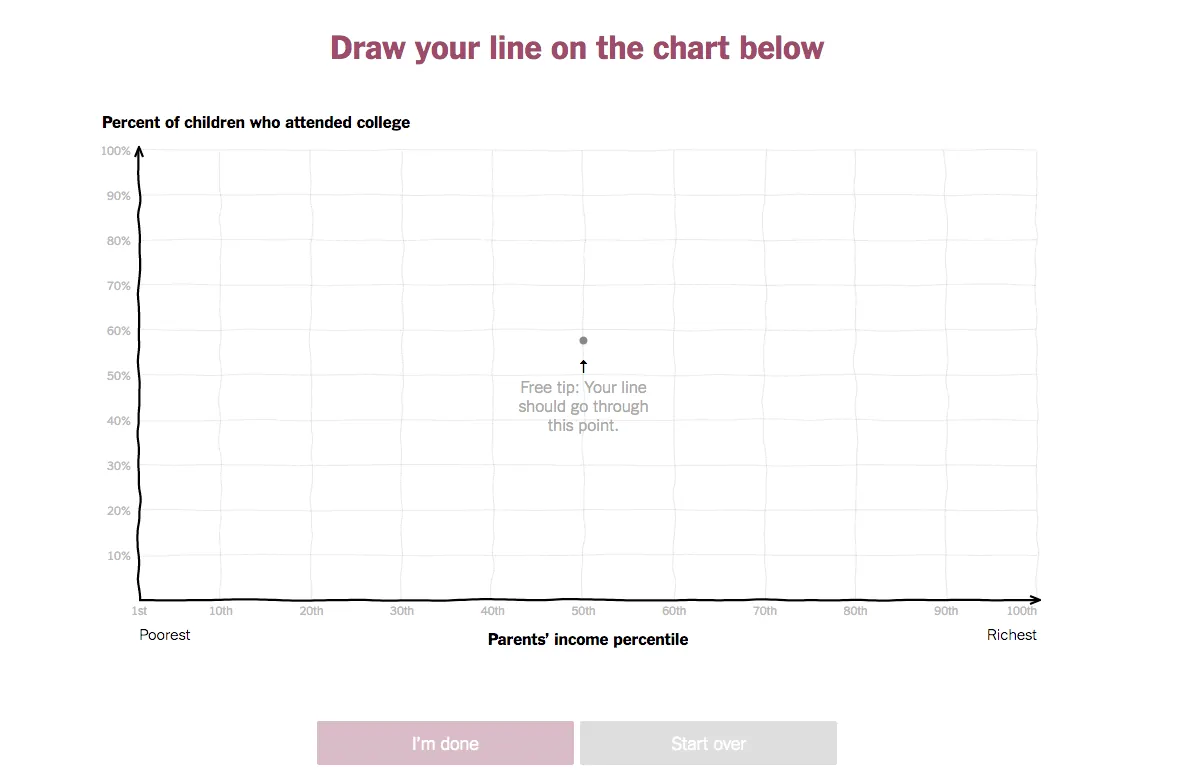Click the 1st percentile tick mark
Screen dimensions: 1184x777
click(x=139, y=600)
